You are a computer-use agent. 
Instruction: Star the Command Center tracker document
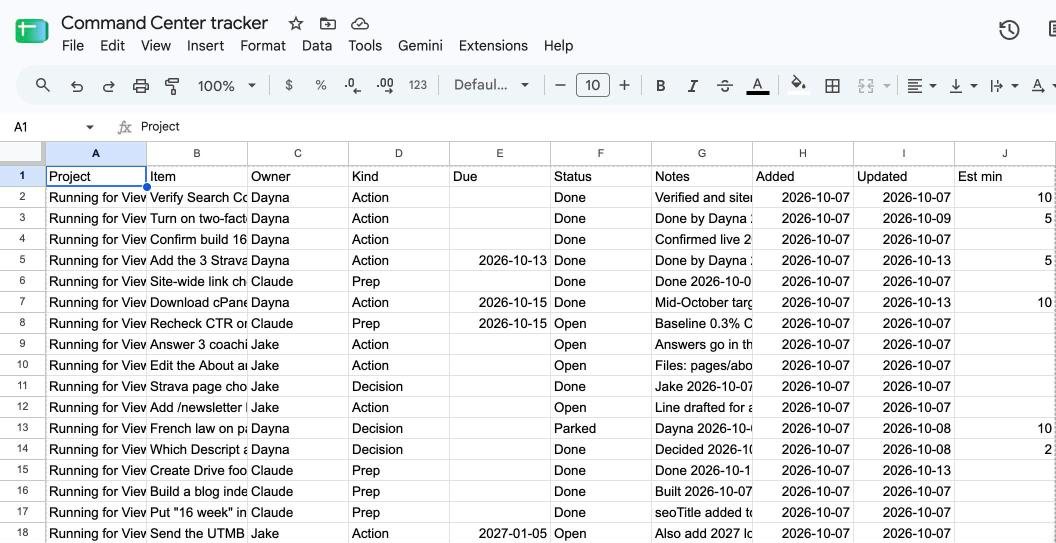tap(296, 24)
